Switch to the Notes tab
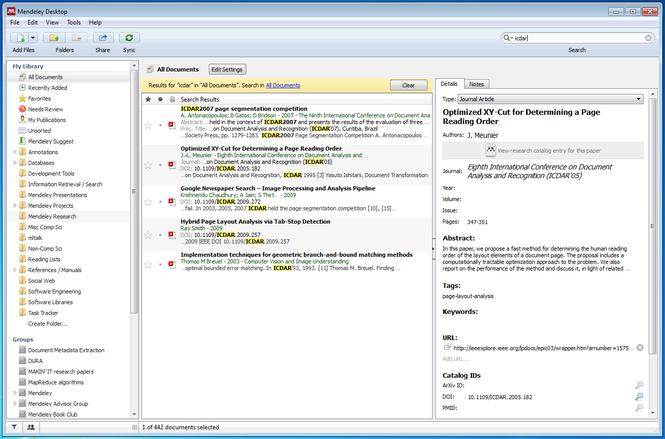This screenshot has height=439, width=665. pos(476,84)
